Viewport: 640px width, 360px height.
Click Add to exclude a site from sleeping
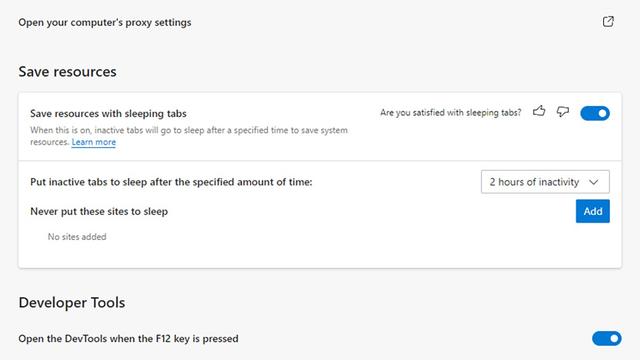click(593, 211)
